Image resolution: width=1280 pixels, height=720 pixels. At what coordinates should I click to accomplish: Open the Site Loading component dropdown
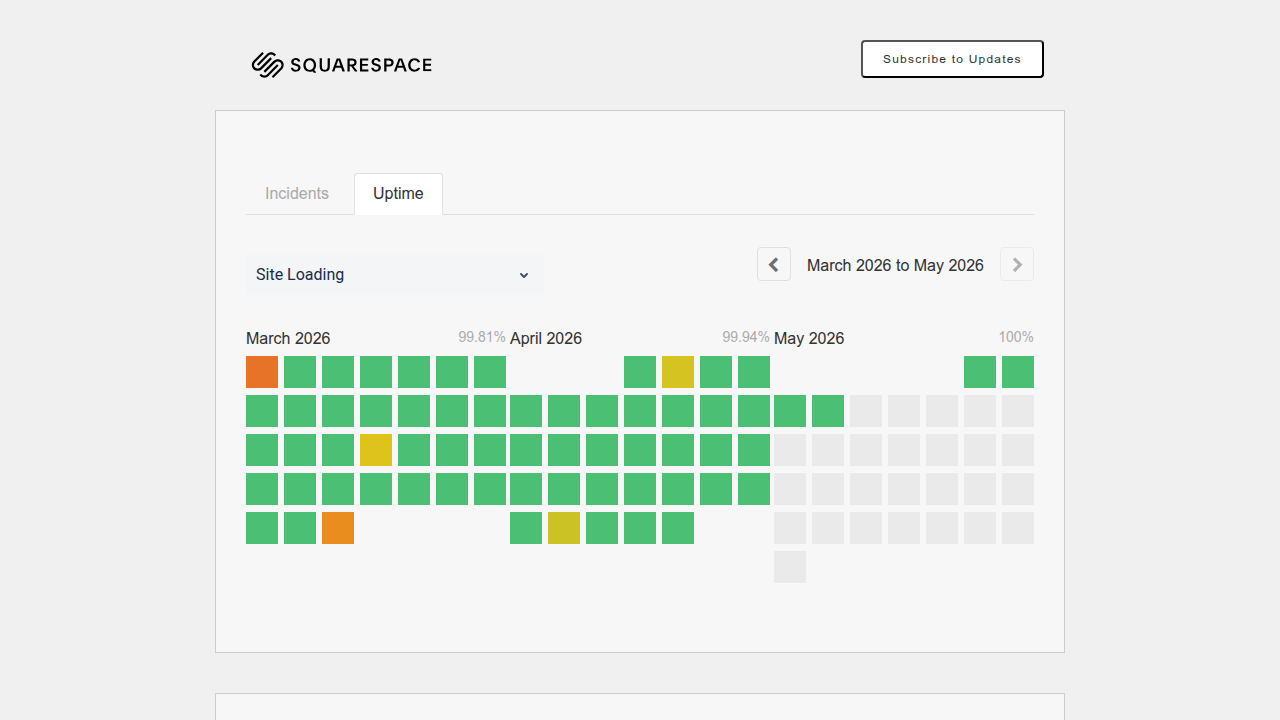(x=395, y=275)
